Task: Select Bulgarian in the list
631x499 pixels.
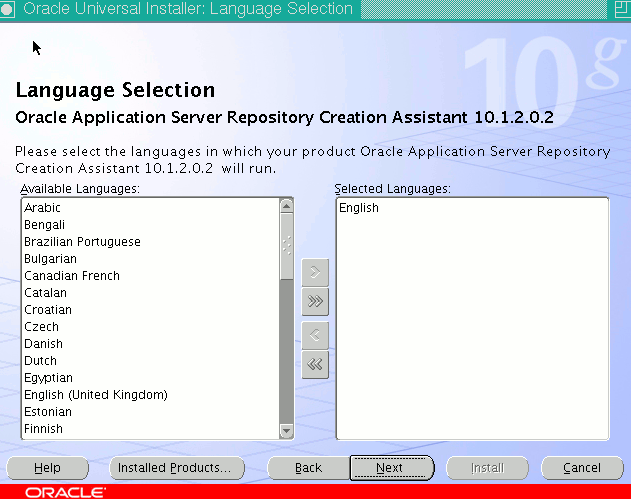Action: (151, 259)
